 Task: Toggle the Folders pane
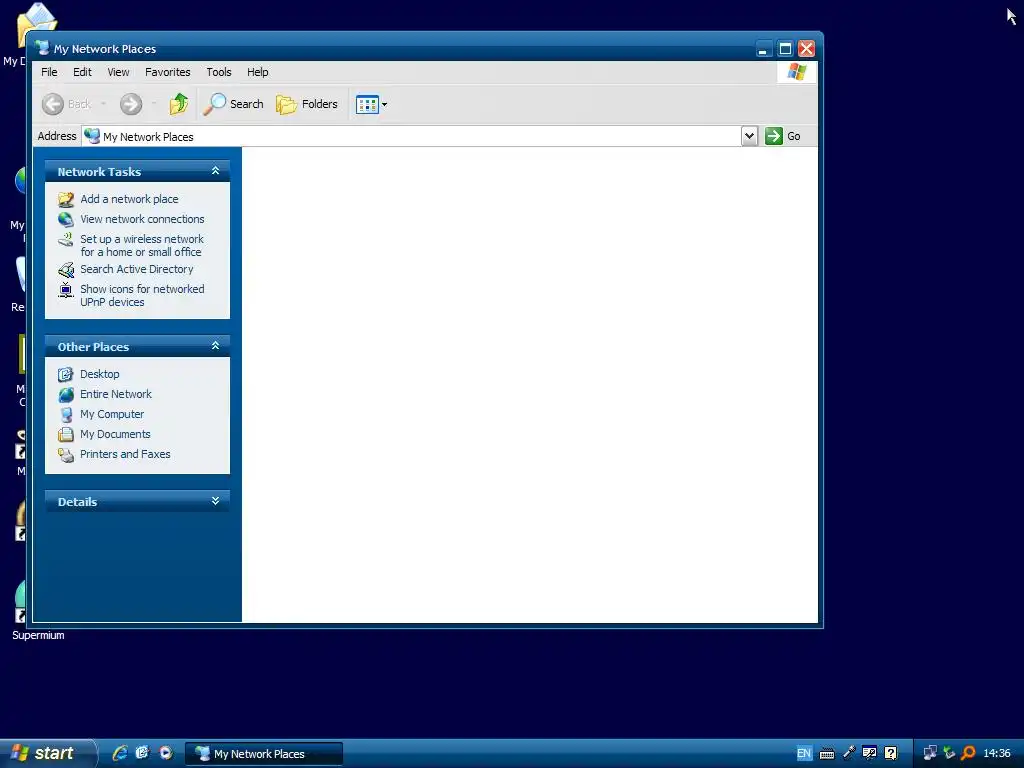pyautogui.click(x=307, y=104)
